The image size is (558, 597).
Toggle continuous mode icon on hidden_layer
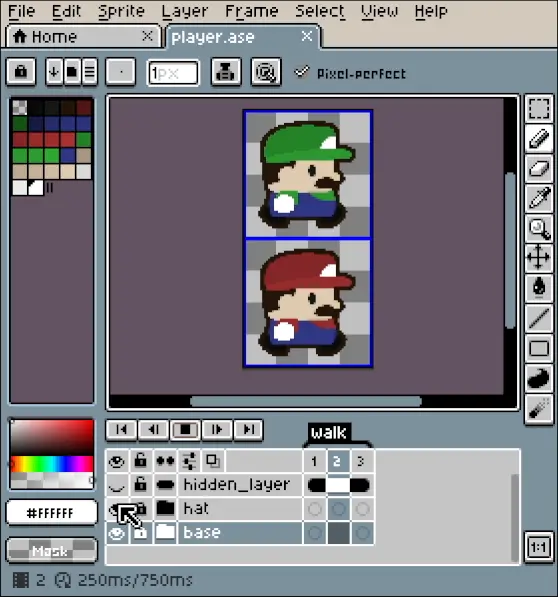coord(165,485)
